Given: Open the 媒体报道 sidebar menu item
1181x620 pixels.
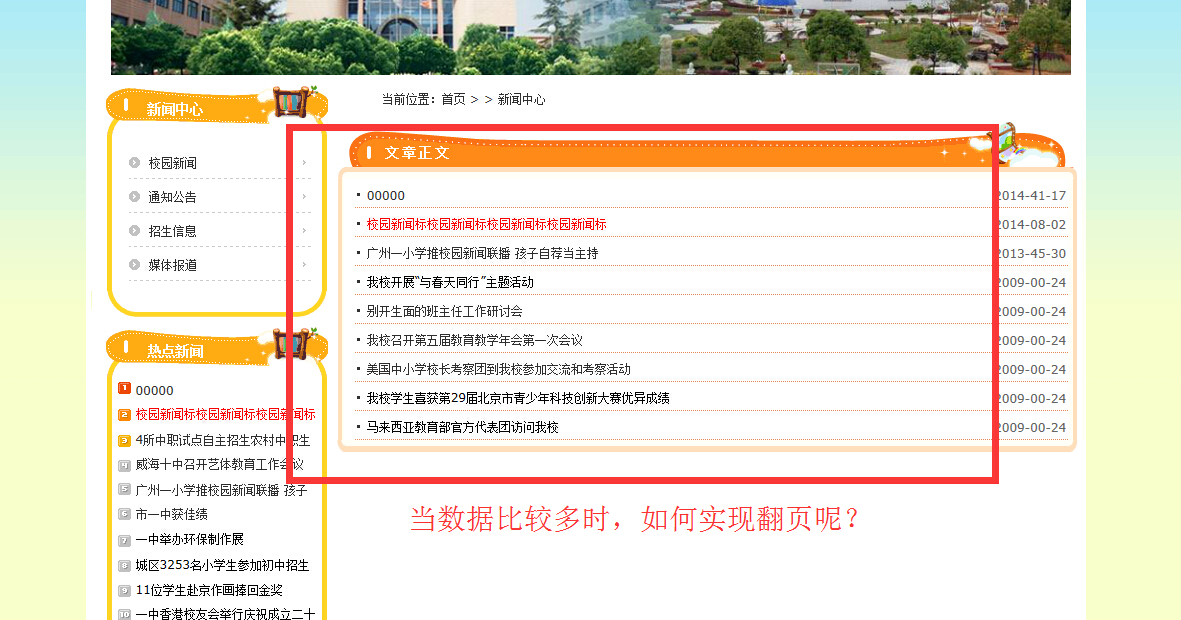Looking at the screenshot, I should (172, 265).
